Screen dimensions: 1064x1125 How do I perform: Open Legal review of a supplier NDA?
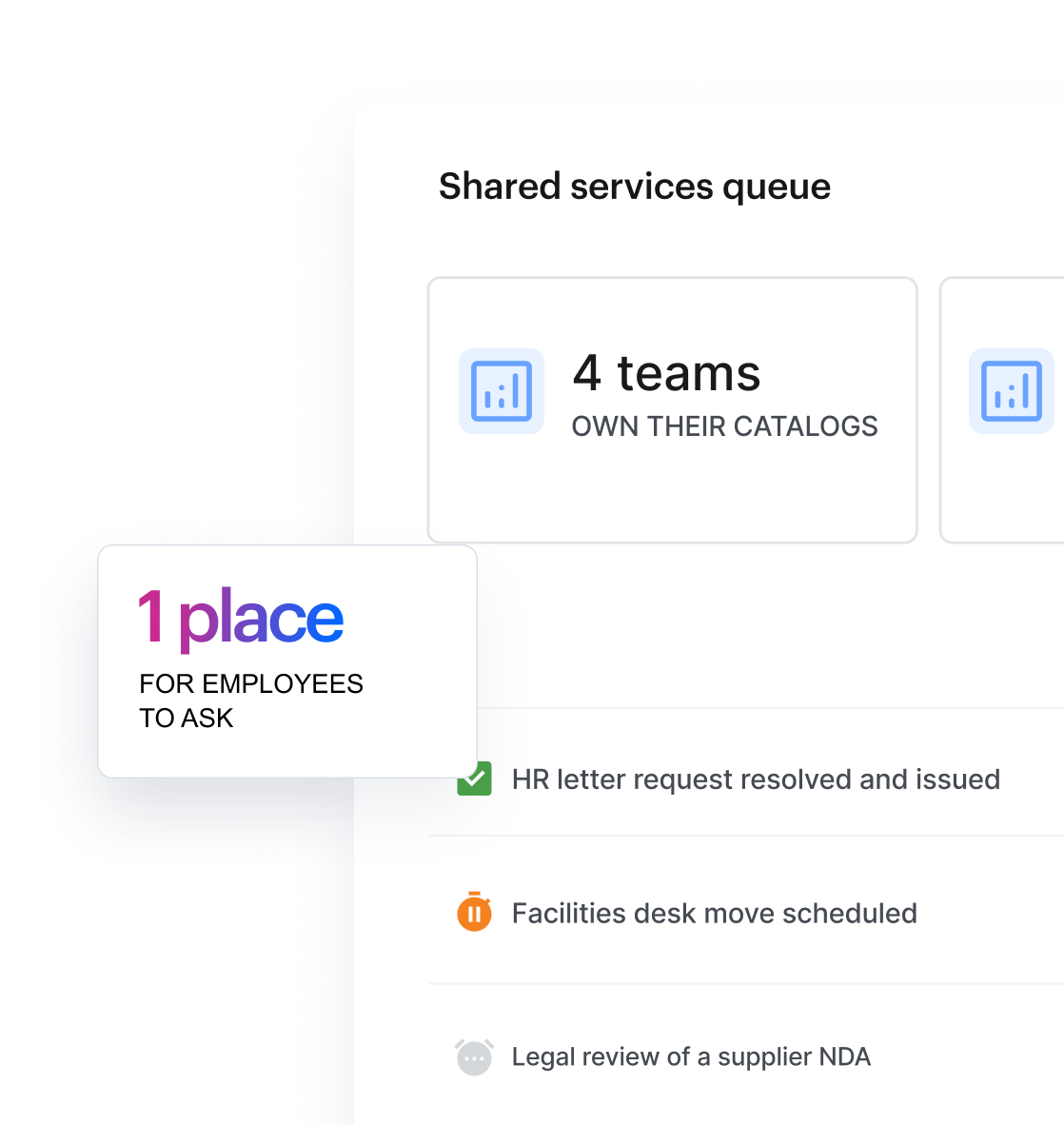click(691, 1056)
